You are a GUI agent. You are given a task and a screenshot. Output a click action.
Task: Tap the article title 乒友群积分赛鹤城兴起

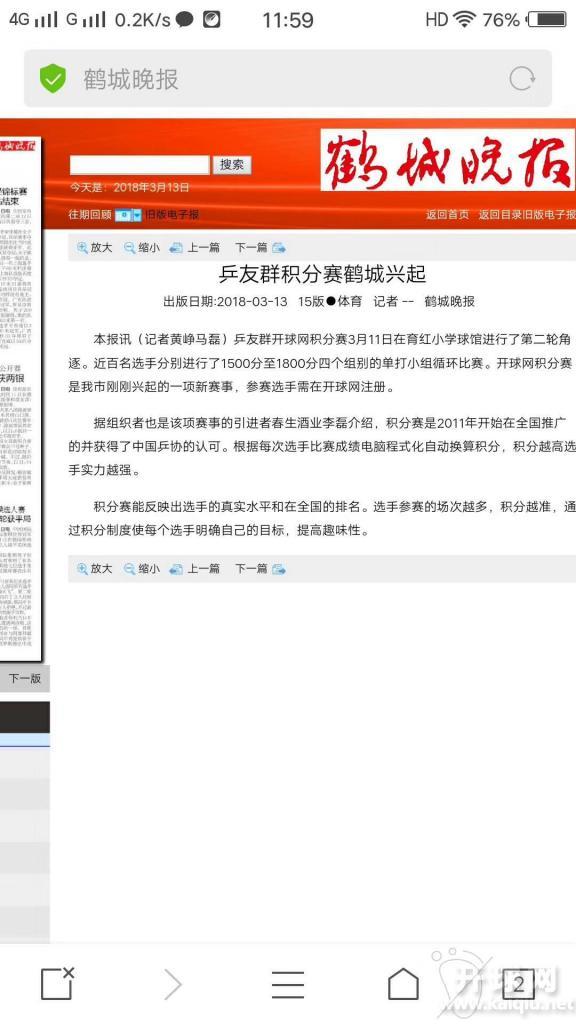323,274
